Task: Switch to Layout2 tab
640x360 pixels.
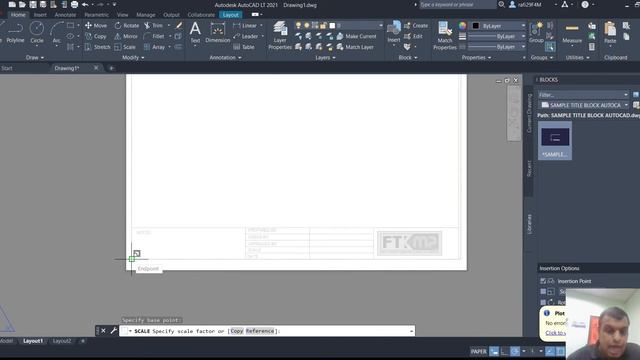Action: coord(62,341)
